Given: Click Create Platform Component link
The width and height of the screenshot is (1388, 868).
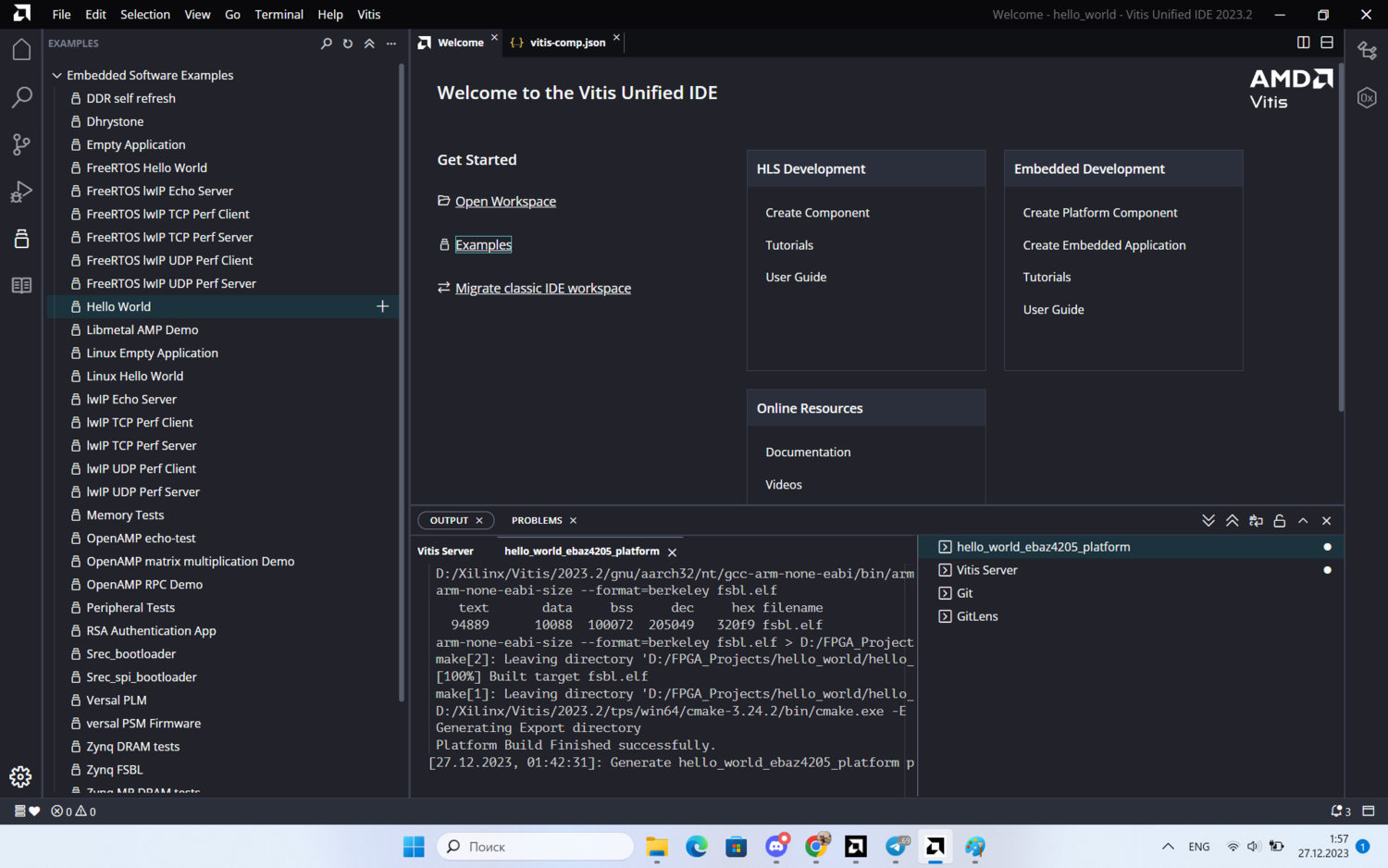Looking at the screenshot, I should [x=1099, y=213].
